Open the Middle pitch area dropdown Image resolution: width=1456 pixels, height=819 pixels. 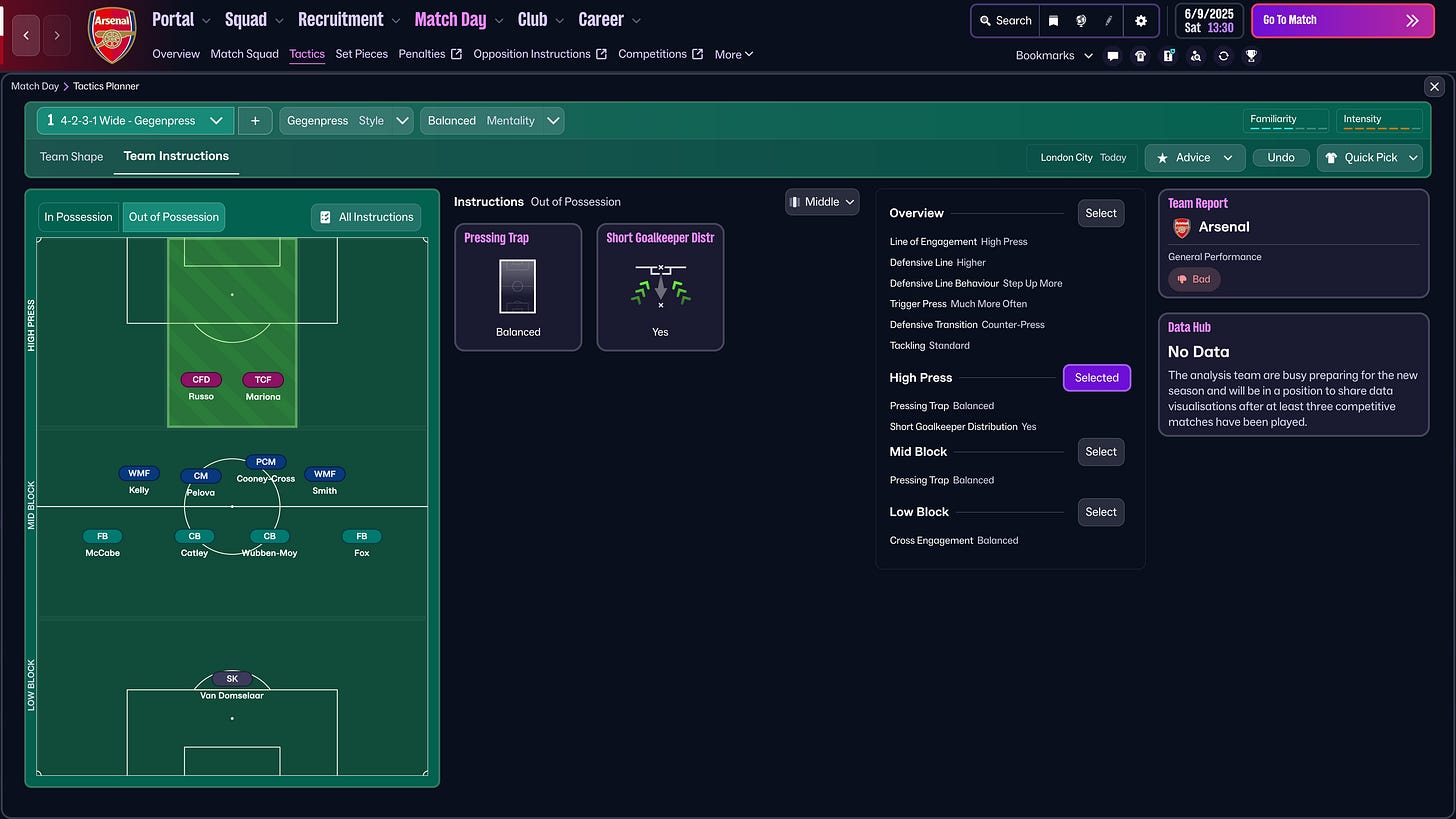tap(822, 202)
